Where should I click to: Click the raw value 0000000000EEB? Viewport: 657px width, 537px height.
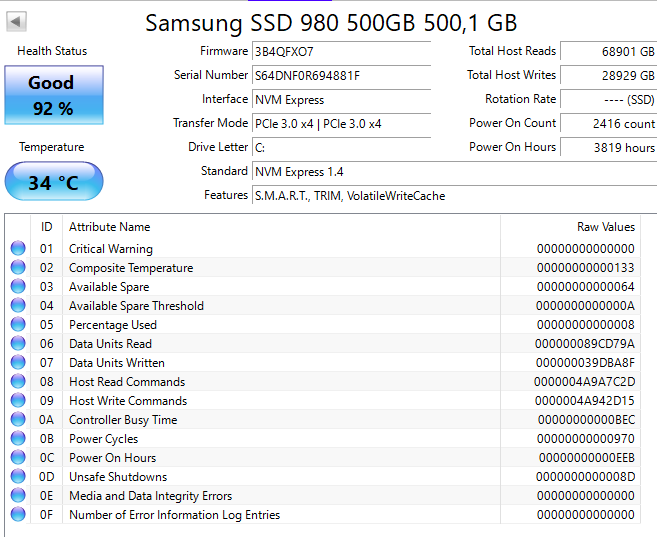(x=587, y=458)
